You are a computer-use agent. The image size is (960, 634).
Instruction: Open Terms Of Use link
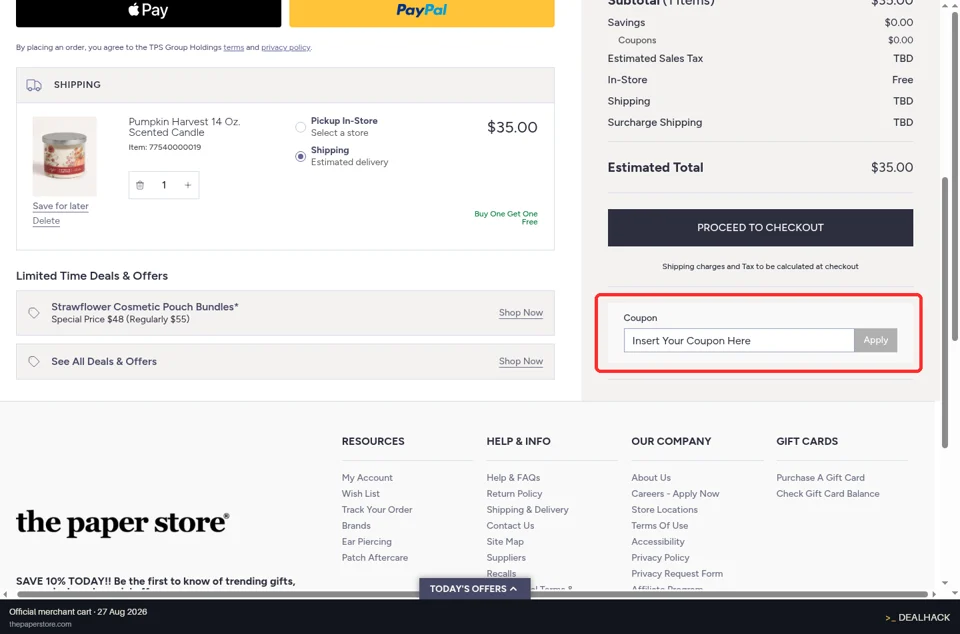coord(659,525)
